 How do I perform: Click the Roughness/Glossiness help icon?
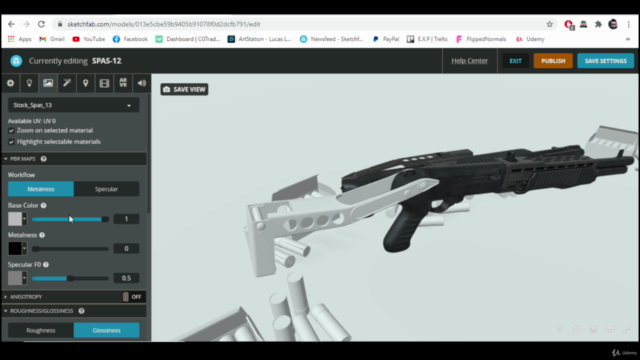82,311
